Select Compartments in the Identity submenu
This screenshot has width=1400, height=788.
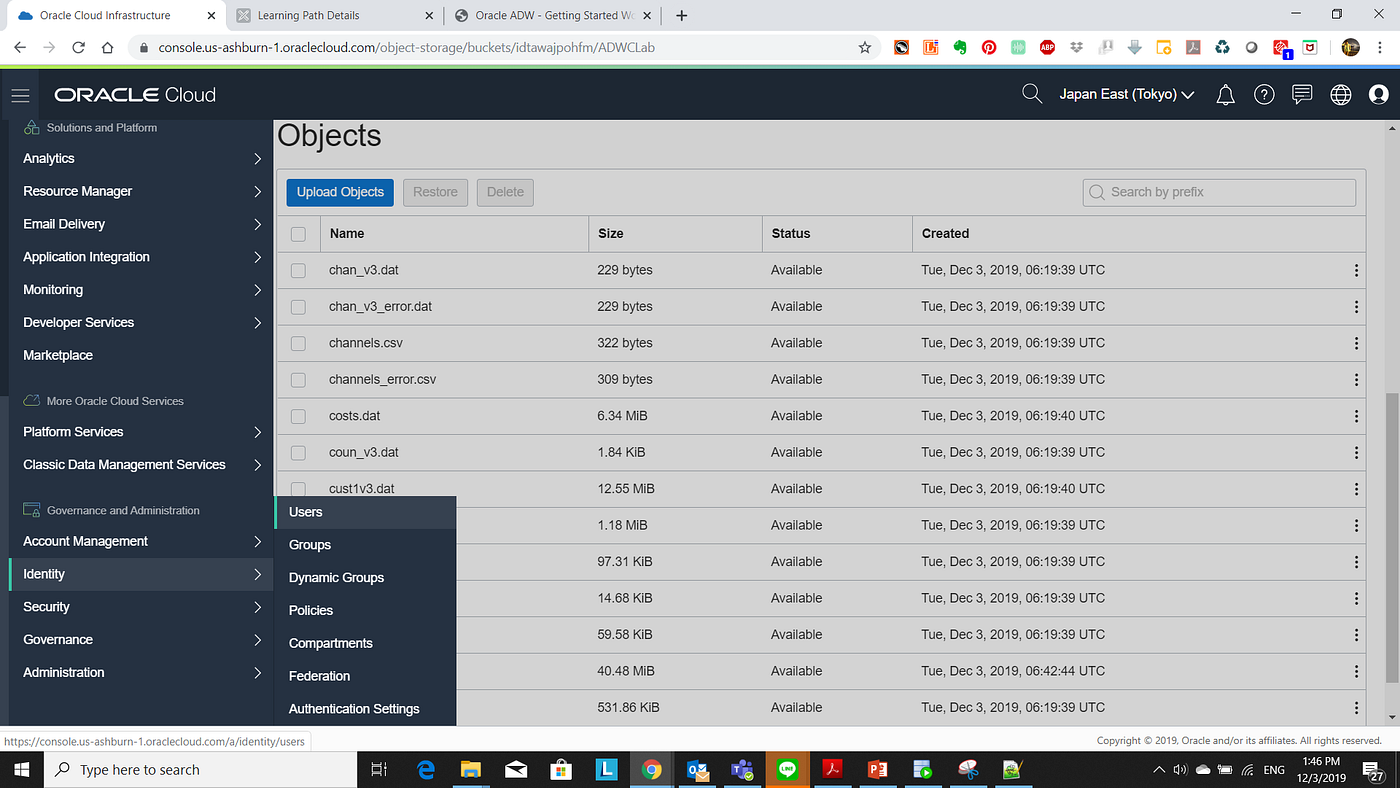[365, 643]
